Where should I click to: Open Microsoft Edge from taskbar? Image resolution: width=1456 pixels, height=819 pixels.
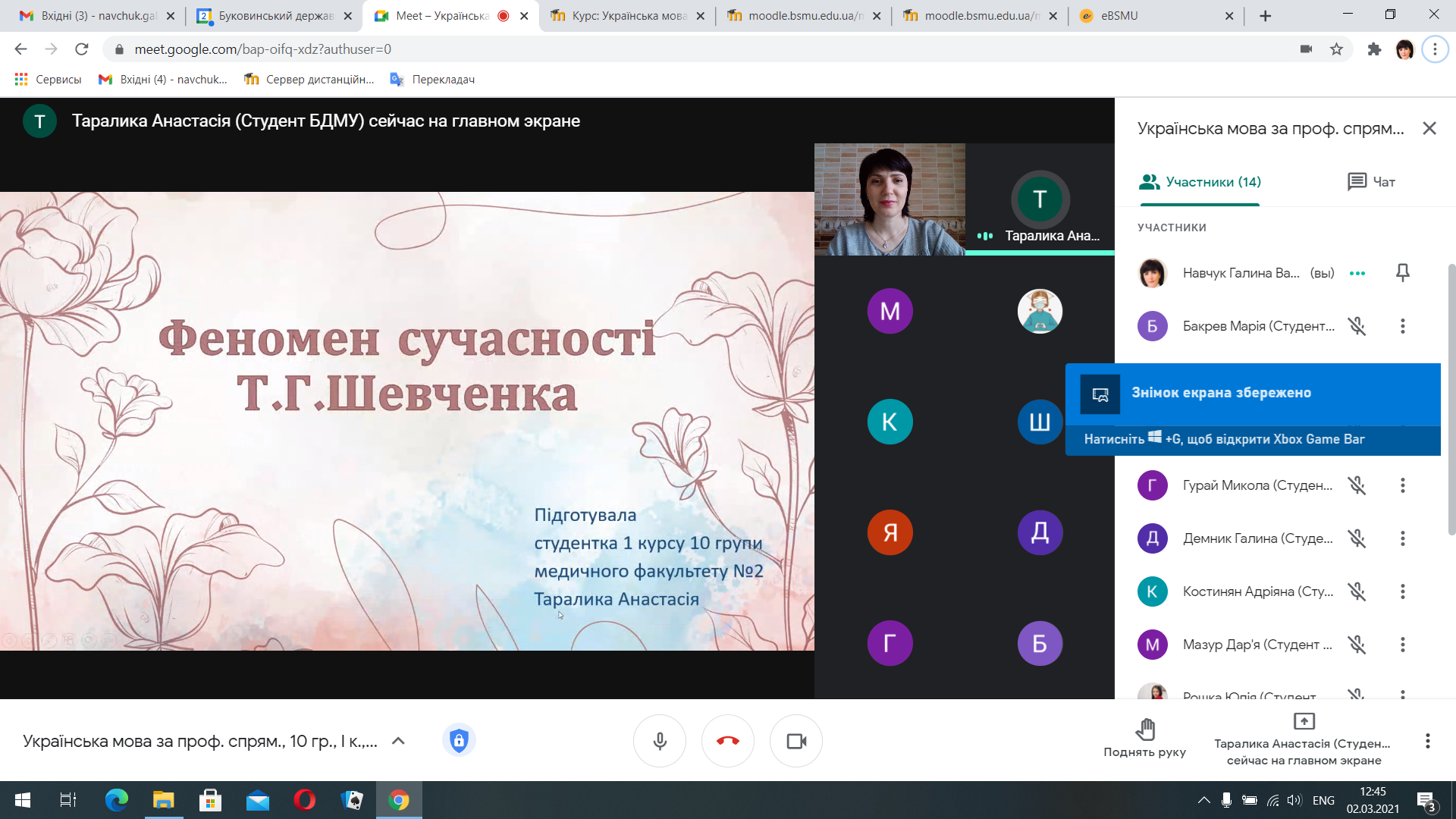tap(116, 800)
